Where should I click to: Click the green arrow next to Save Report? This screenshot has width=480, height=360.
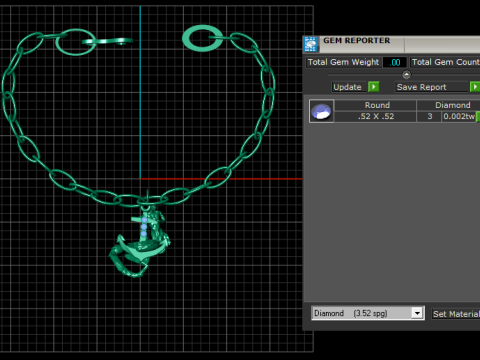click(x=475, y=87)
